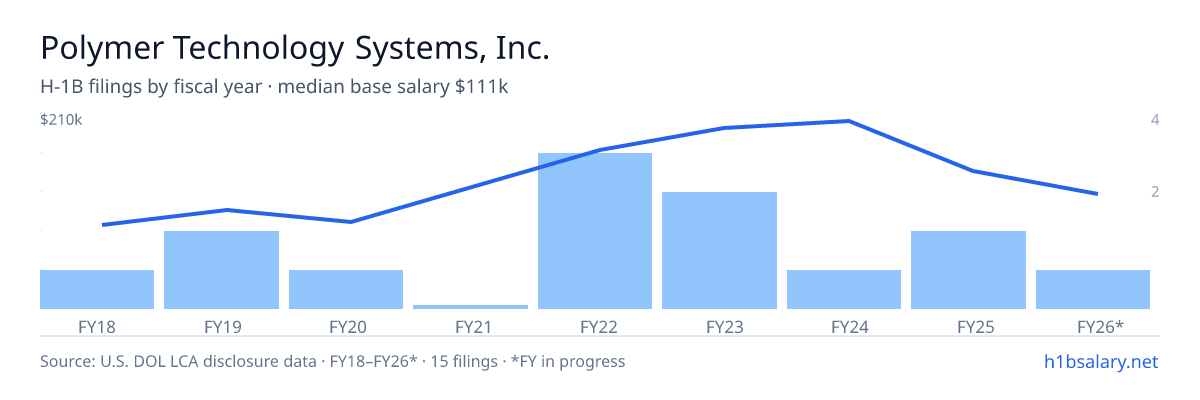
Task: Click the $210k salary axis label
Action: tap(61, 120)
